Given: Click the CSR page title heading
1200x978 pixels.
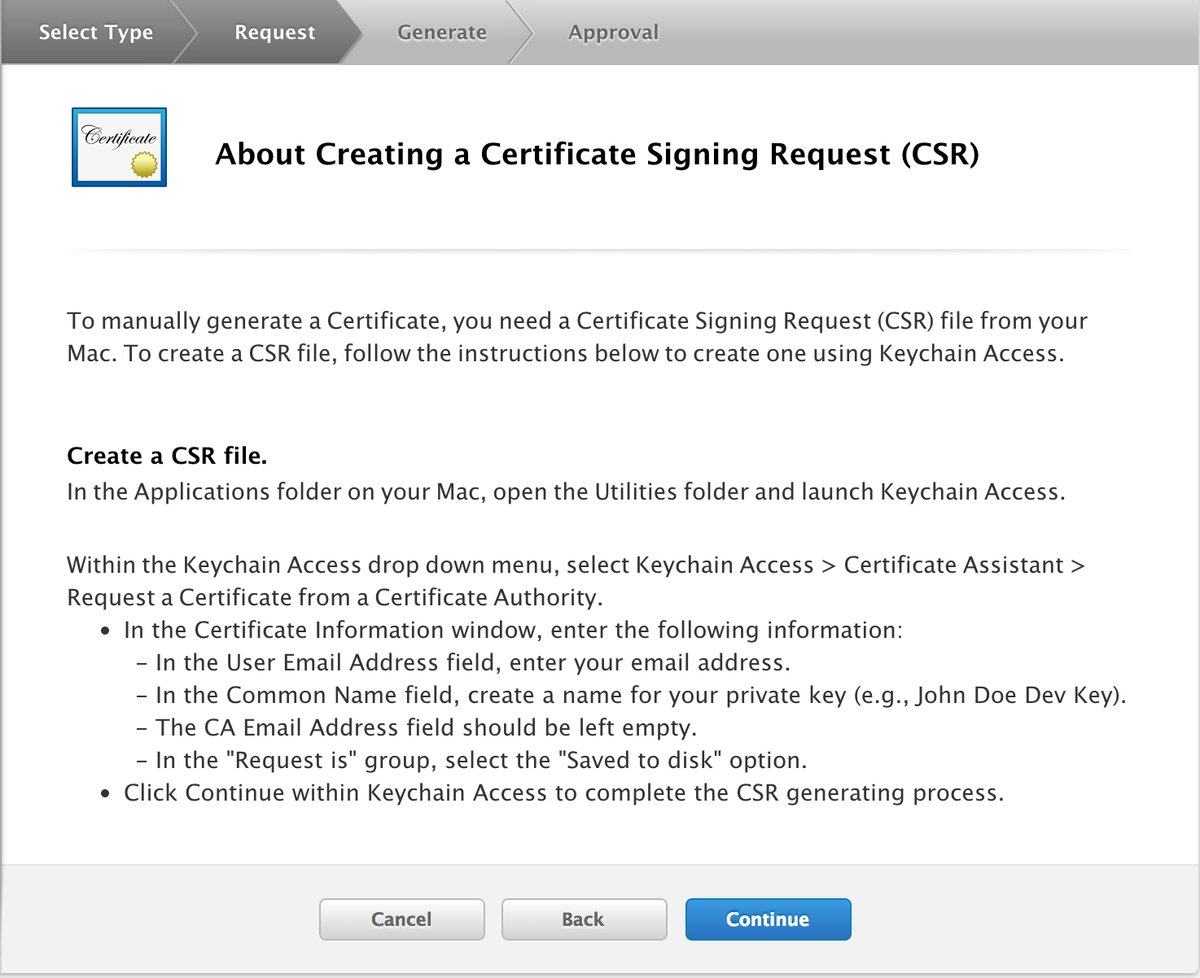Looking at the screenshot, I should point(597,155).
